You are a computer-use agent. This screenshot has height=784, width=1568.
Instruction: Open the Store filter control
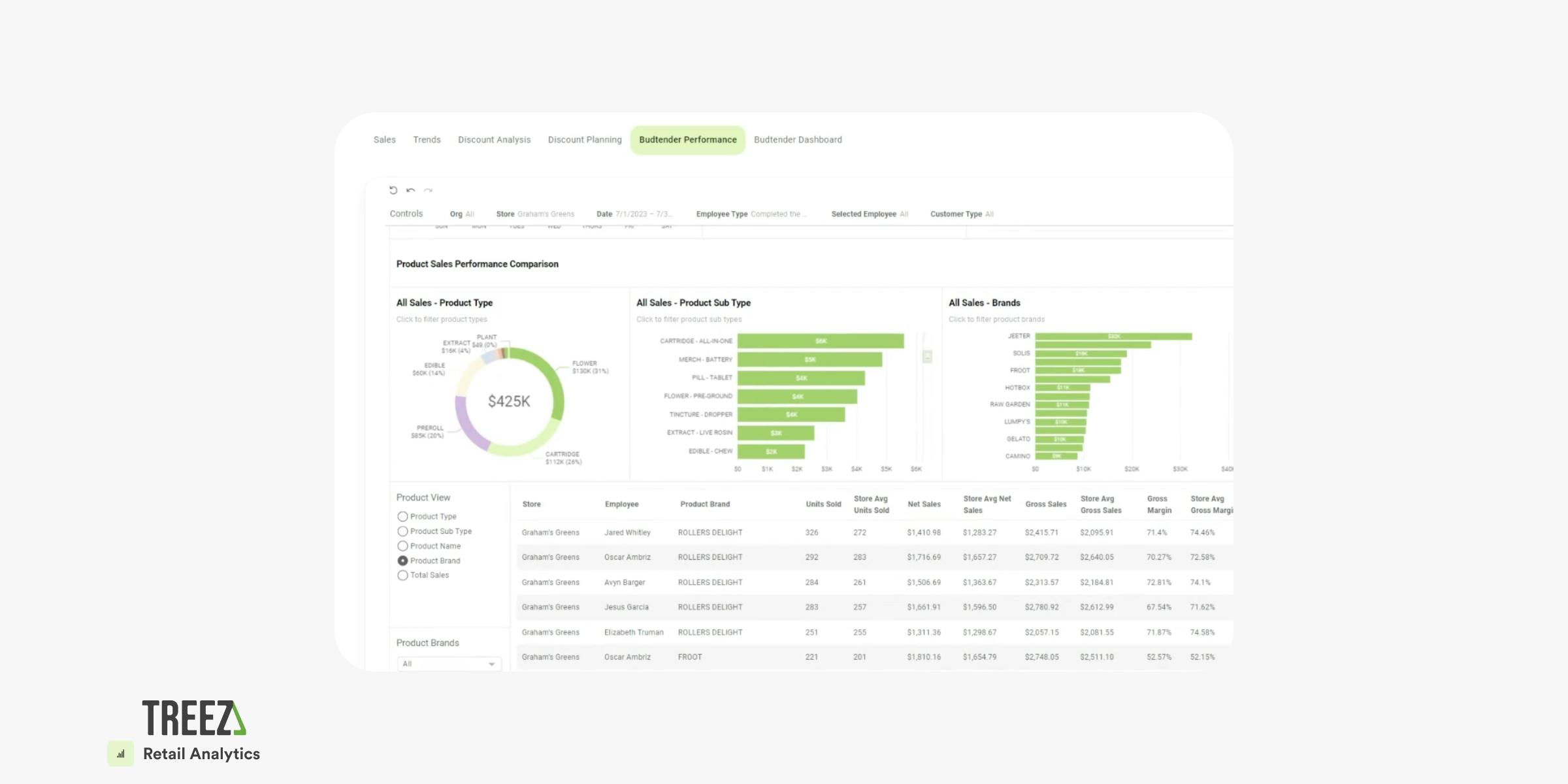[535, 214]
